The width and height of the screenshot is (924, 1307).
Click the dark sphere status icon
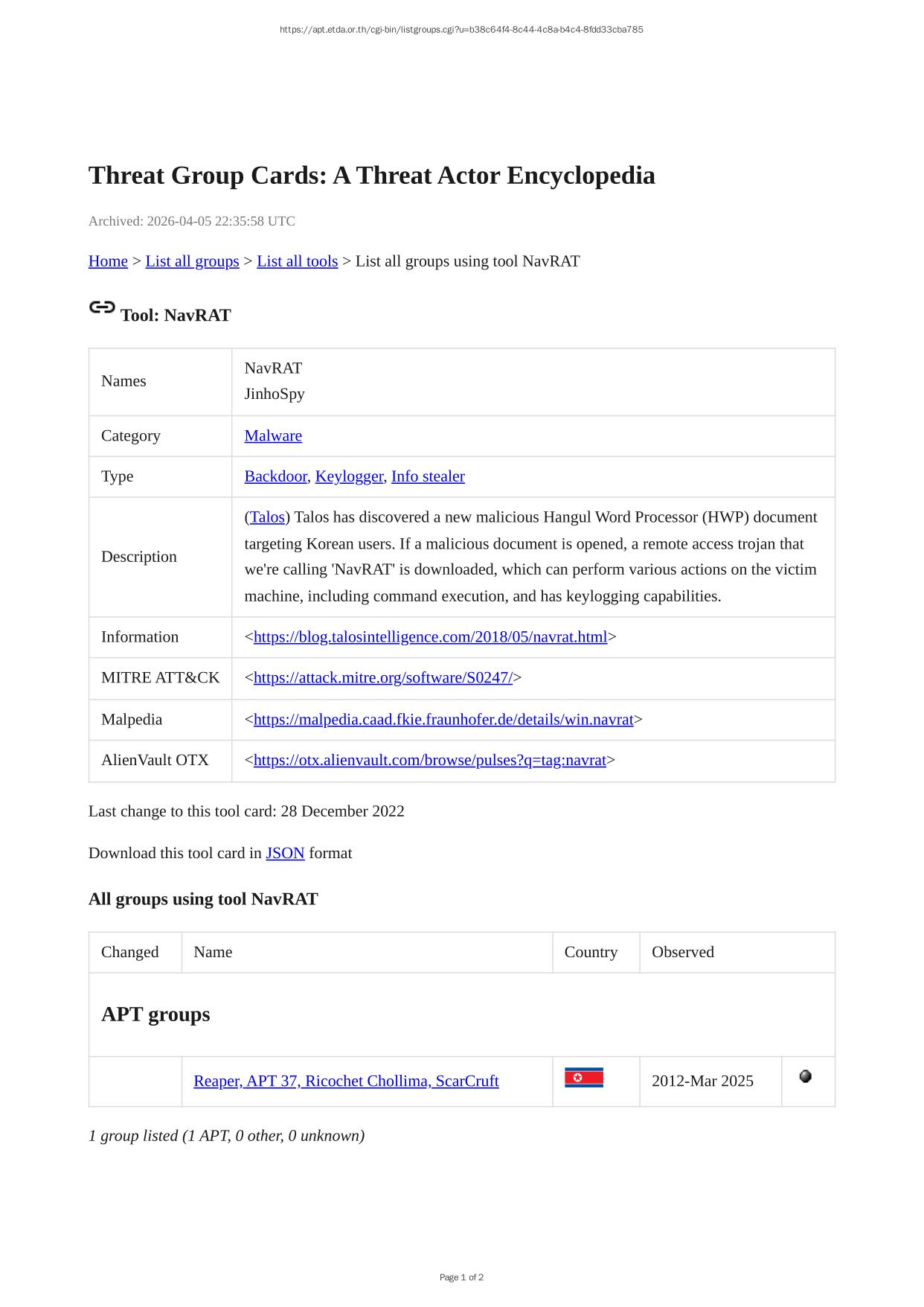[805, 1076]
